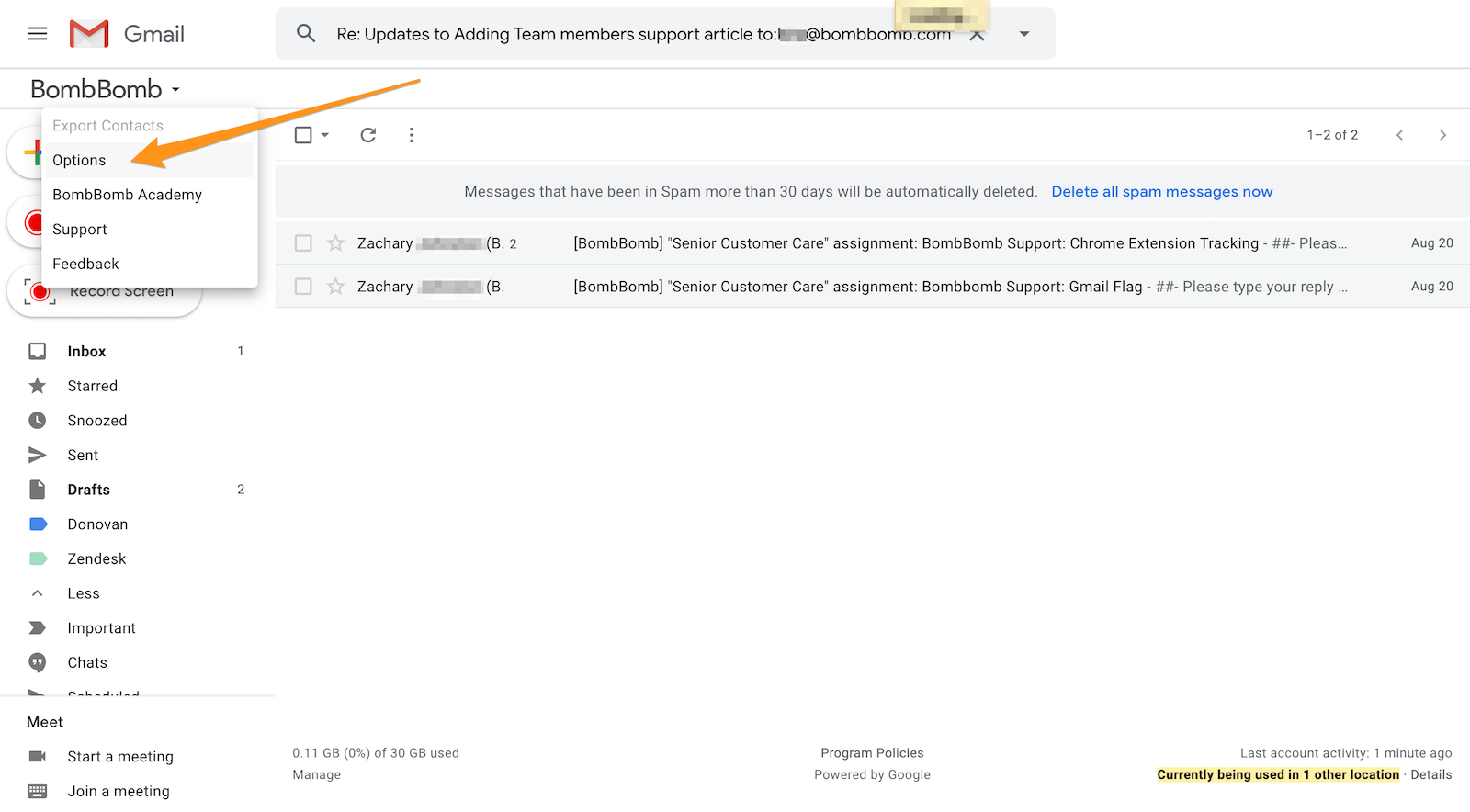
Task: Click the Snoozed clock icon
Action: click(38, 421)
